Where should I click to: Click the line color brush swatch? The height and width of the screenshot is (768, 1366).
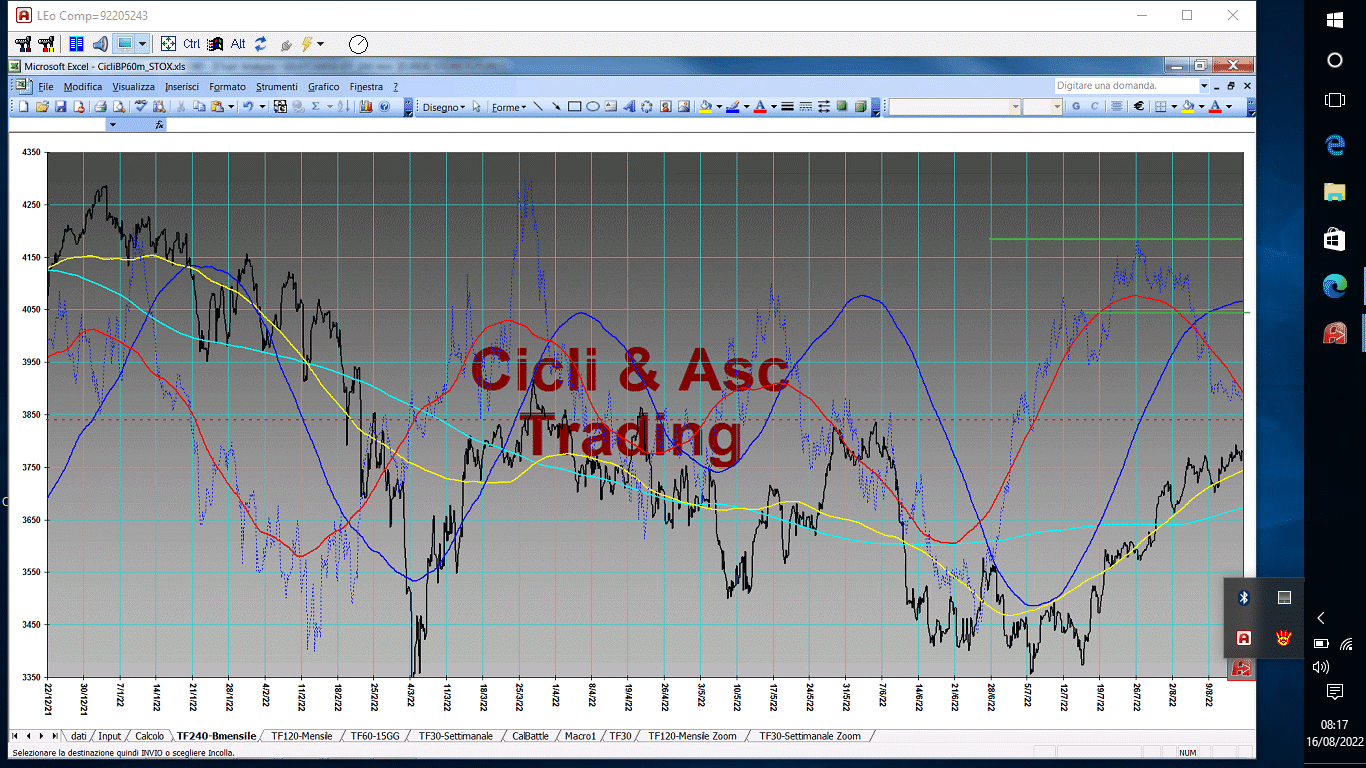tap(733, 106)
